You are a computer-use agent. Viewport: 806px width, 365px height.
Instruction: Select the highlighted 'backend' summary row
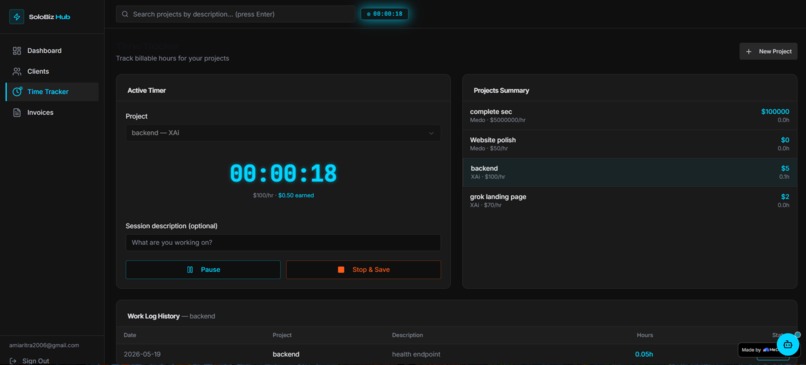coord(630,172)
